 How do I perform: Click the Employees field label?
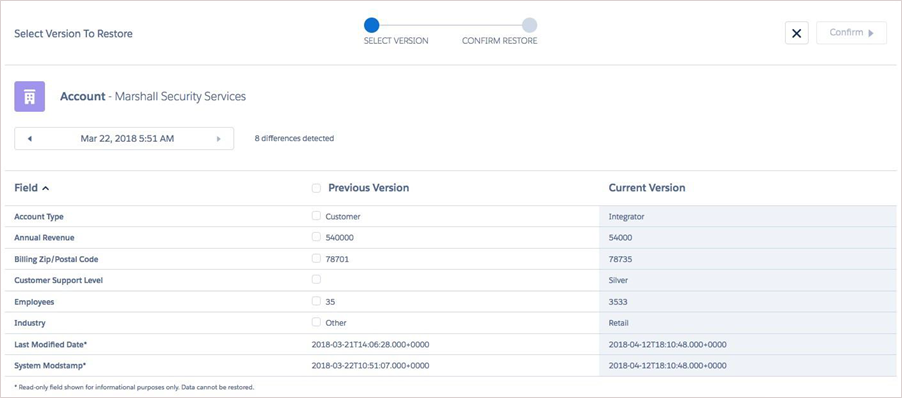pos(34,302)
